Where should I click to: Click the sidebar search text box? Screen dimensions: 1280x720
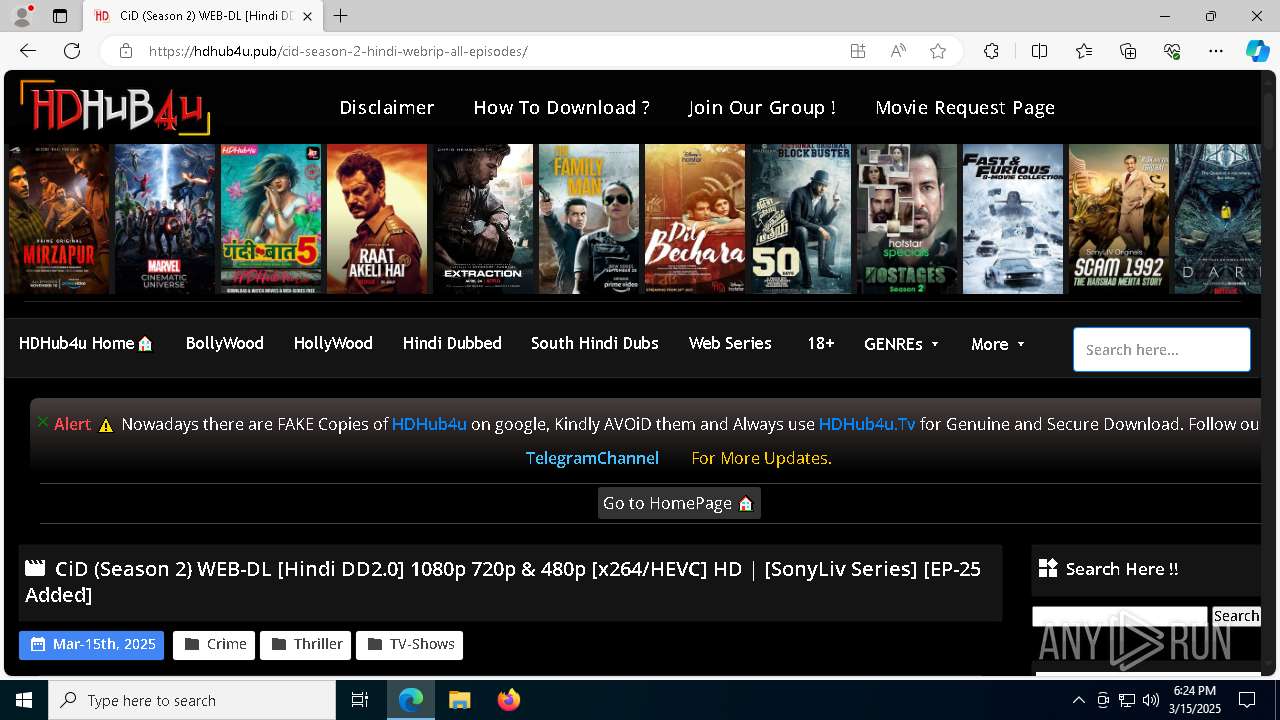[x=1120, y=616]
